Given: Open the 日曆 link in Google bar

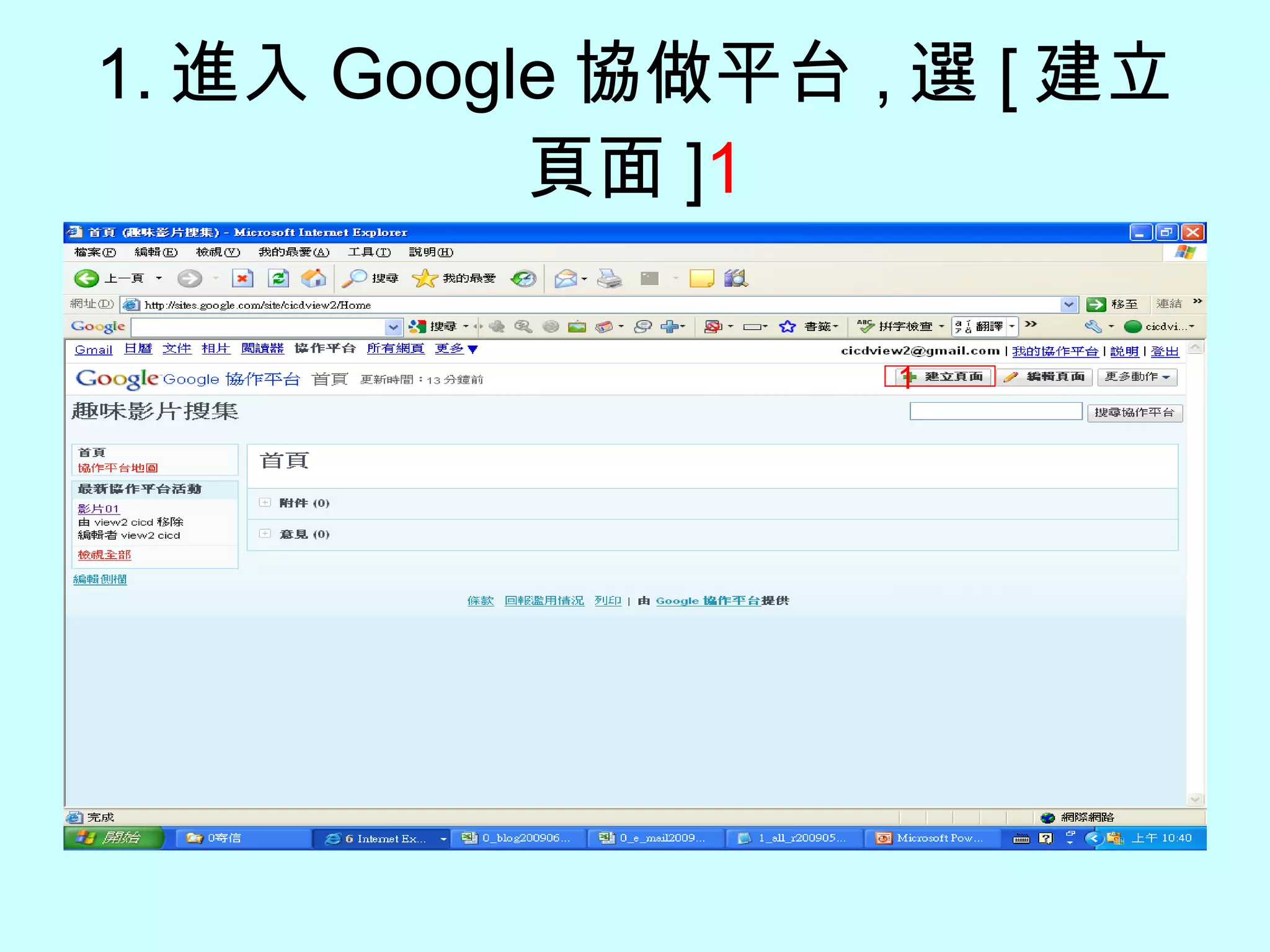Looking at the screenshot, I should click(138, 348).
